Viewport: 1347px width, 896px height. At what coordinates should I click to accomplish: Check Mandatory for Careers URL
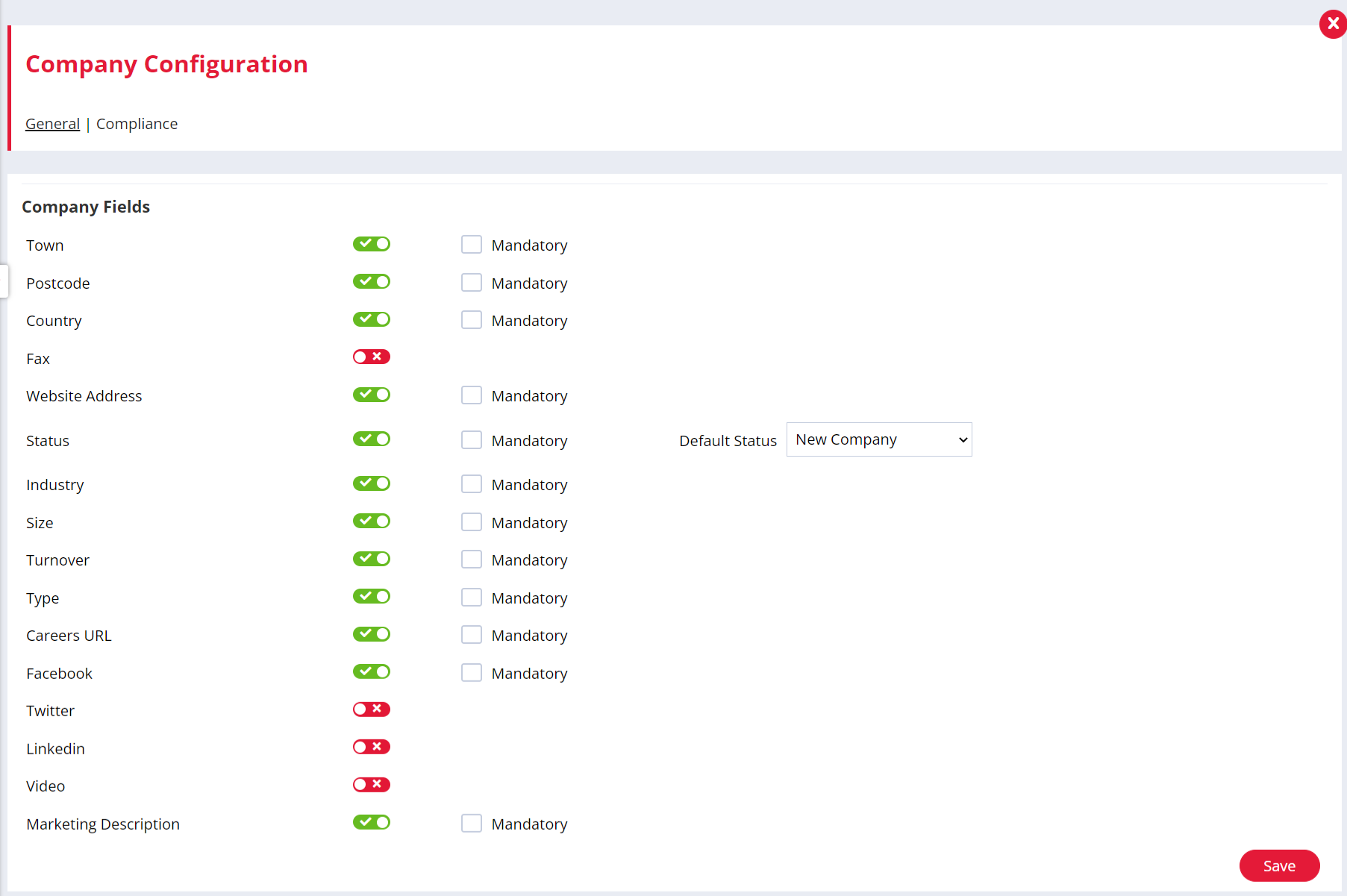pos(472,635)
